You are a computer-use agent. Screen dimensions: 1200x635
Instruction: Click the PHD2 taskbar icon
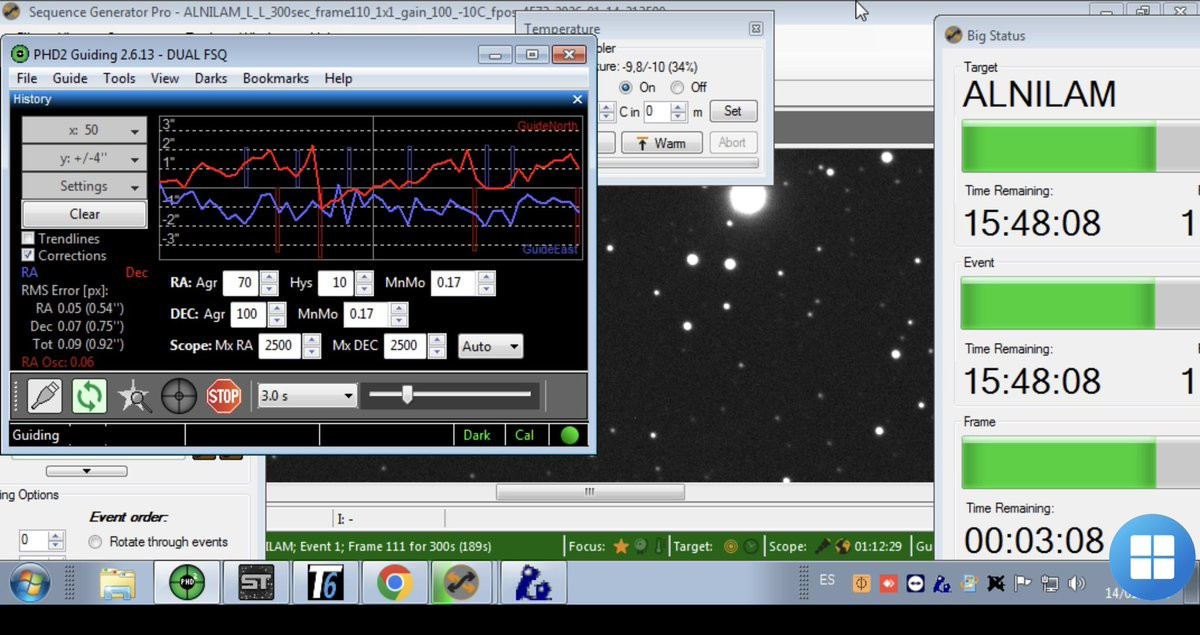coord(186,582)
